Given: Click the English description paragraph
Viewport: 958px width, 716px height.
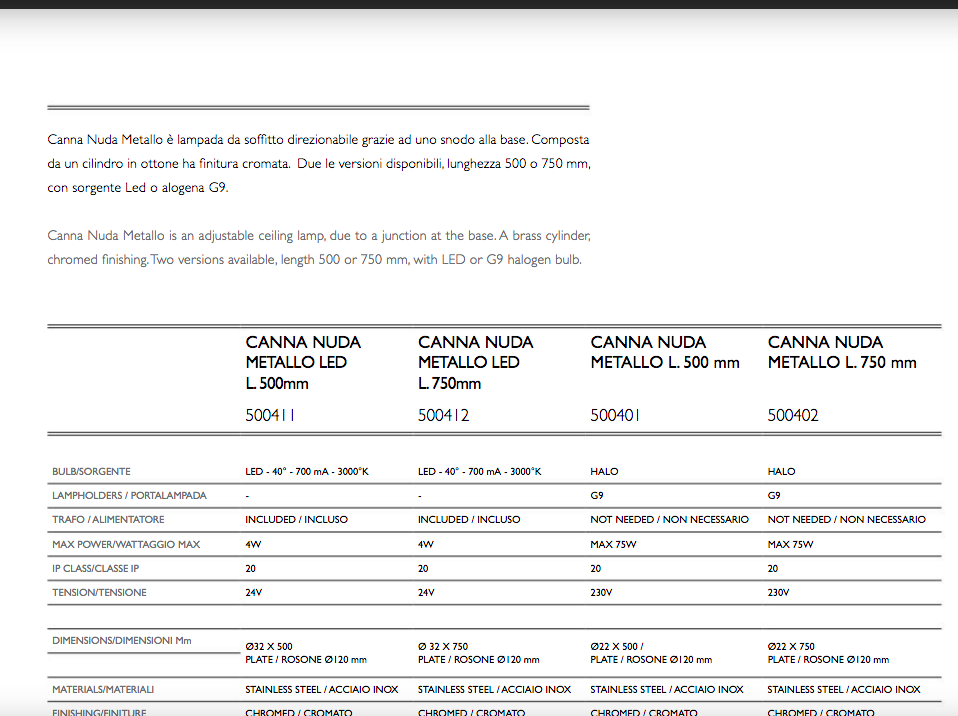Looking at the screenshot, I should [x=320, y=248].
